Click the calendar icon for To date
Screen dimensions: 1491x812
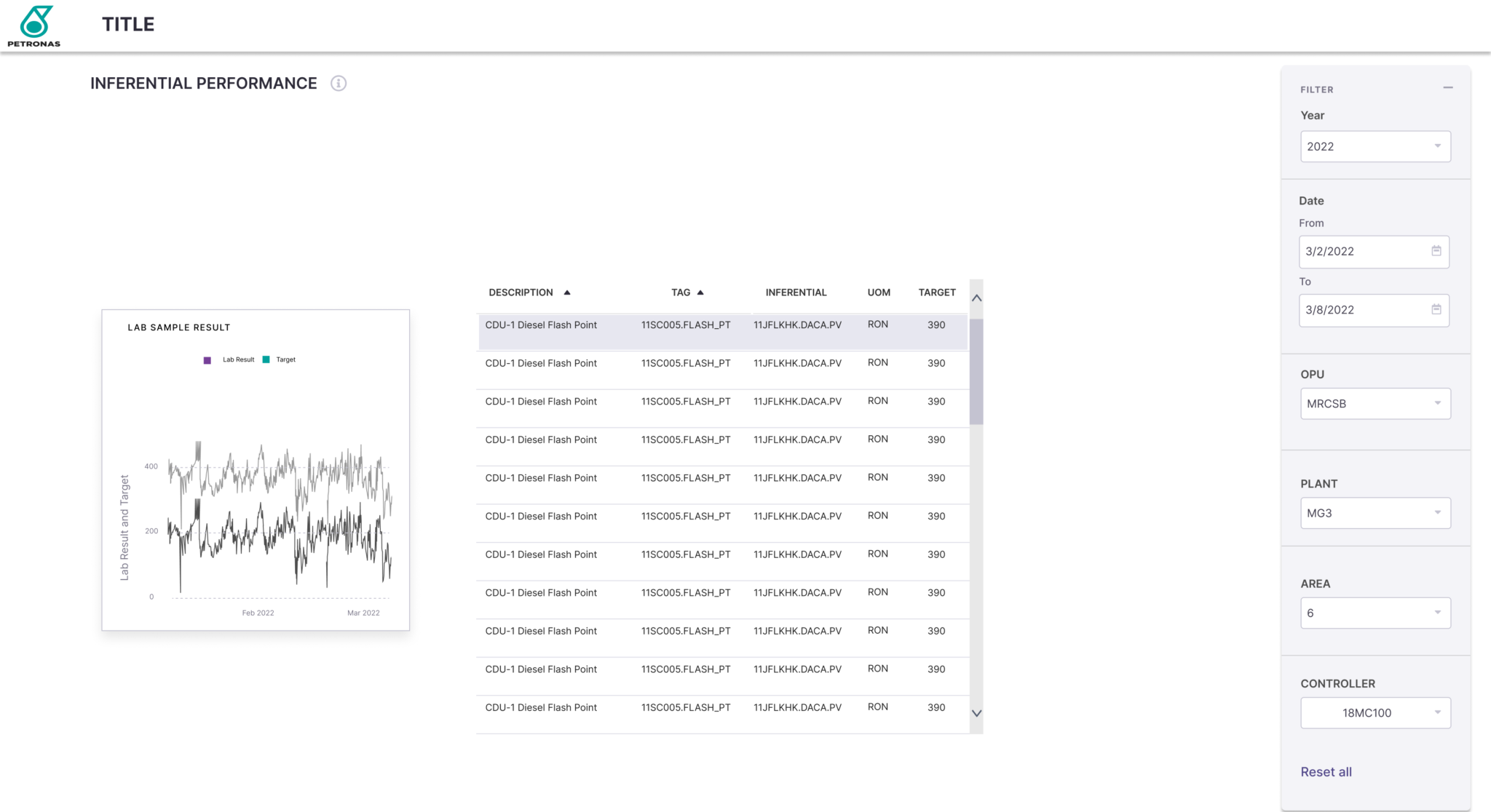click(x=1434, y=309)
